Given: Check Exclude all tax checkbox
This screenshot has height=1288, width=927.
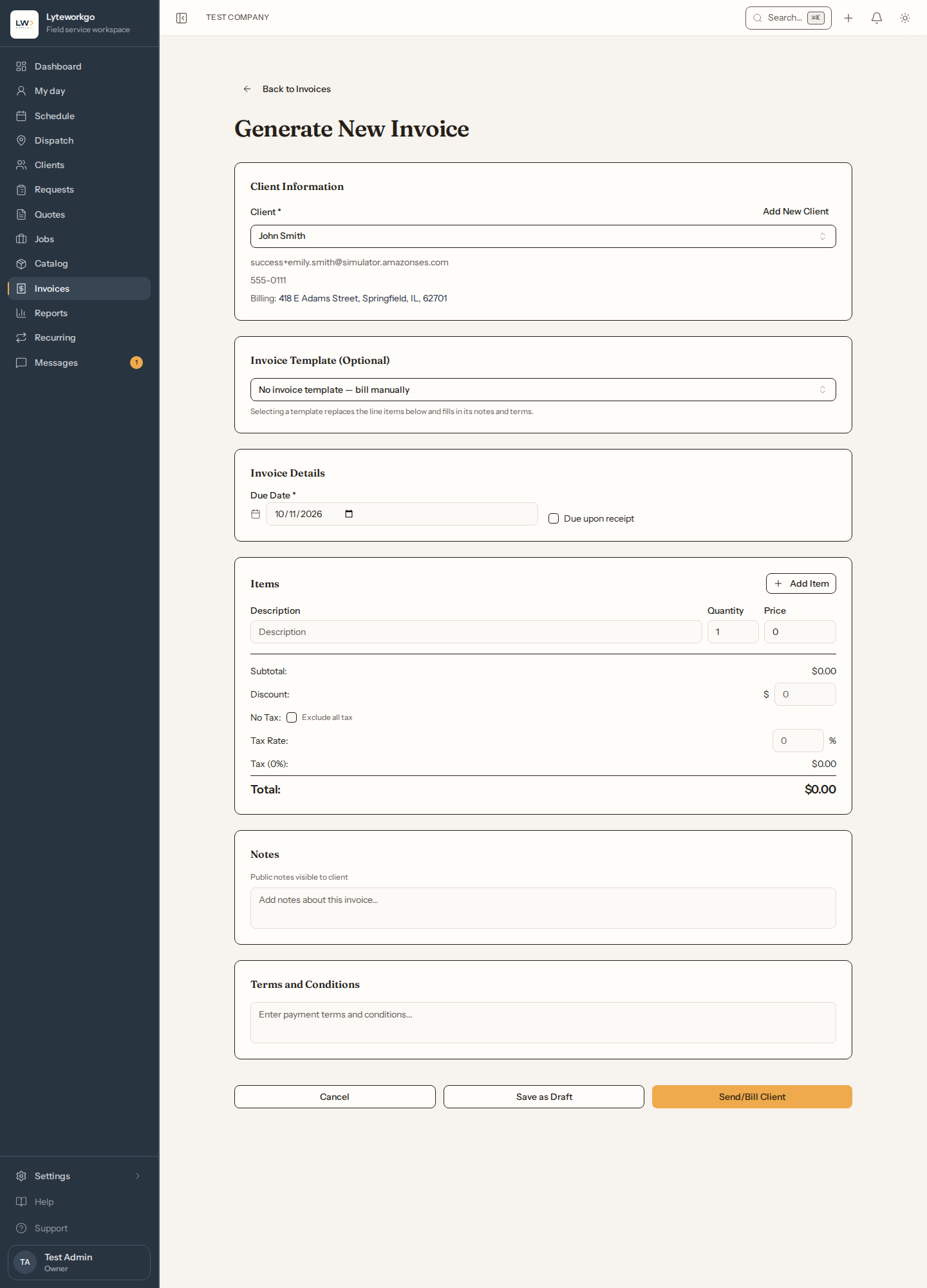Looking at the screenshot, I should (x=292, y=717).
